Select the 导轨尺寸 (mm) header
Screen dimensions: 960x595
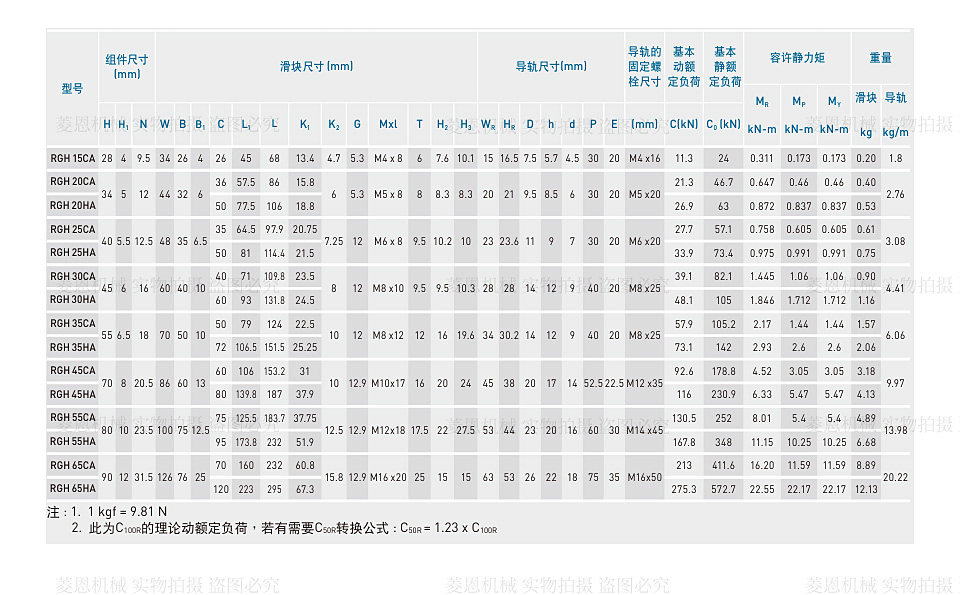pyautogui.click(x=551, y=67)
